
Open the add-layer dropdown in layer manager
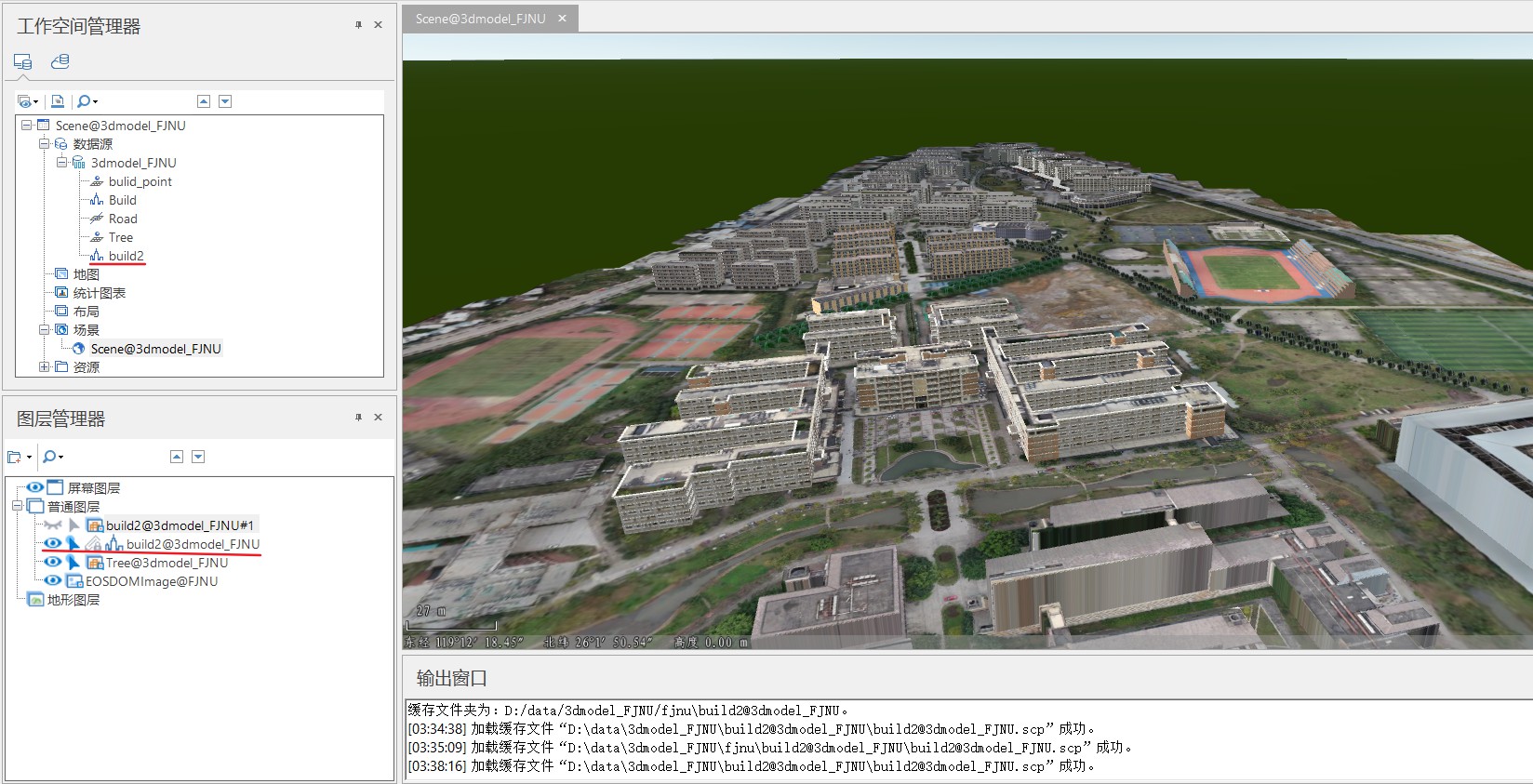(19, 457)
